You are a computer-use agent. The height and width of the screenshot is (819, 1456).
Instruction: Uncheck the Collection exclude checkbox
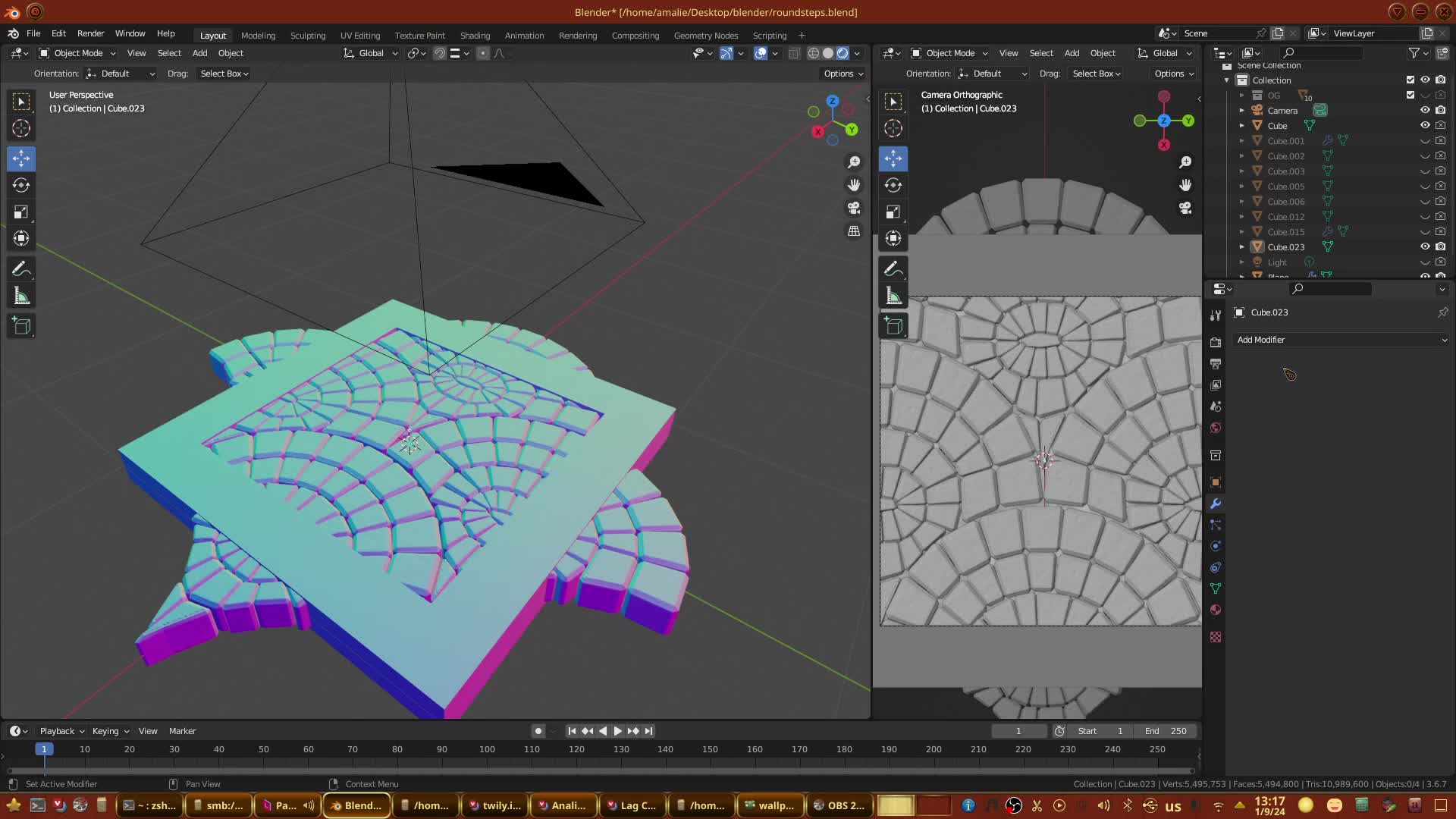coord(1410,80)
